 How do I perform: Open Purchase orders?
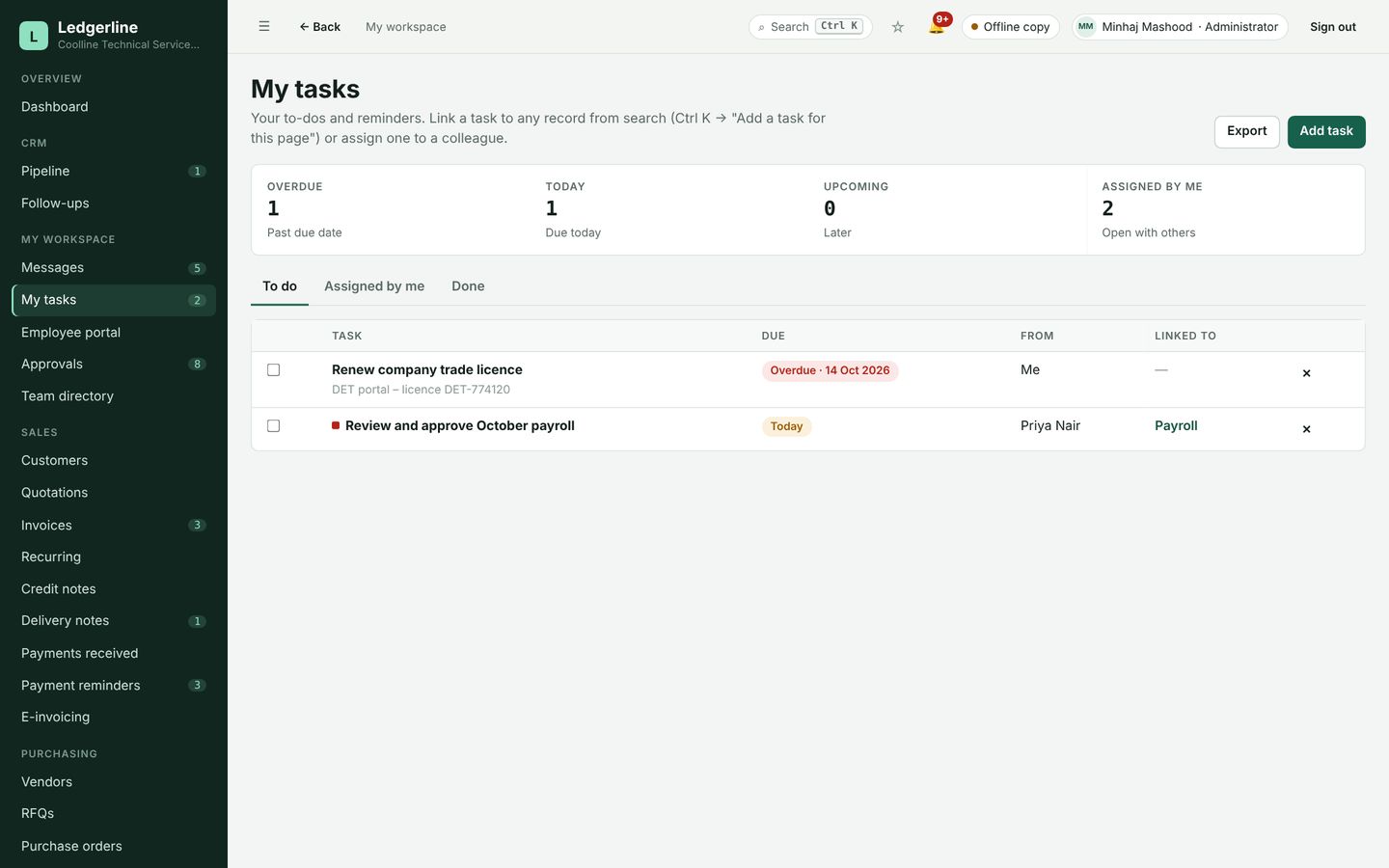(114, 847)
